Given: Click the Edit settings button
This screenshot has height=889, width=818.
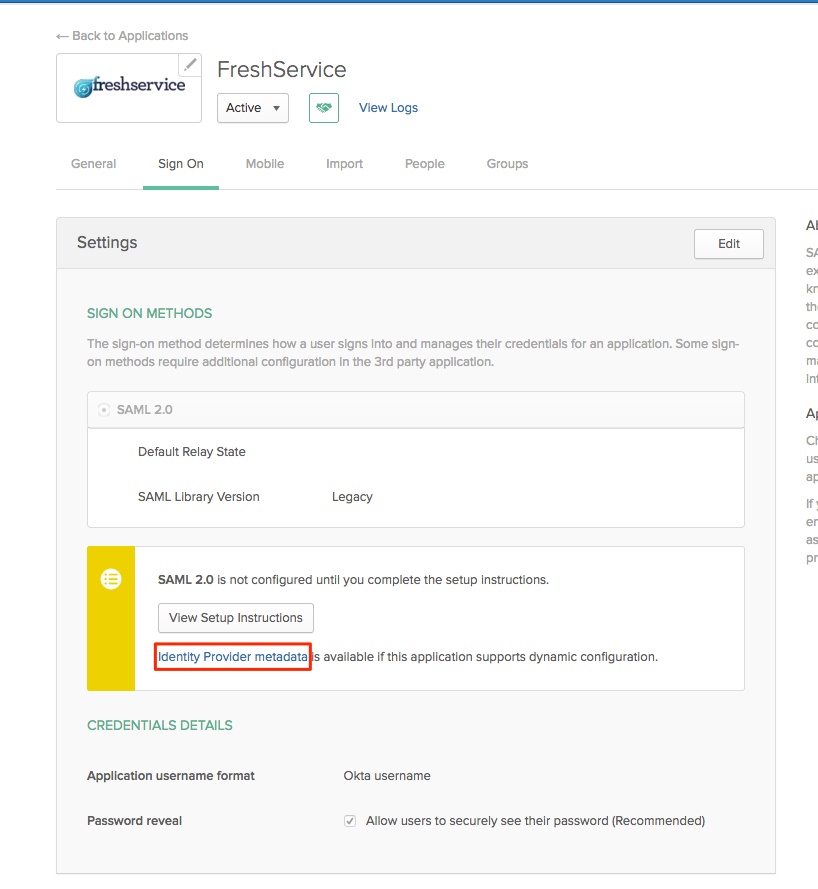Looking at the screenshot, I should tap(728, 244).
